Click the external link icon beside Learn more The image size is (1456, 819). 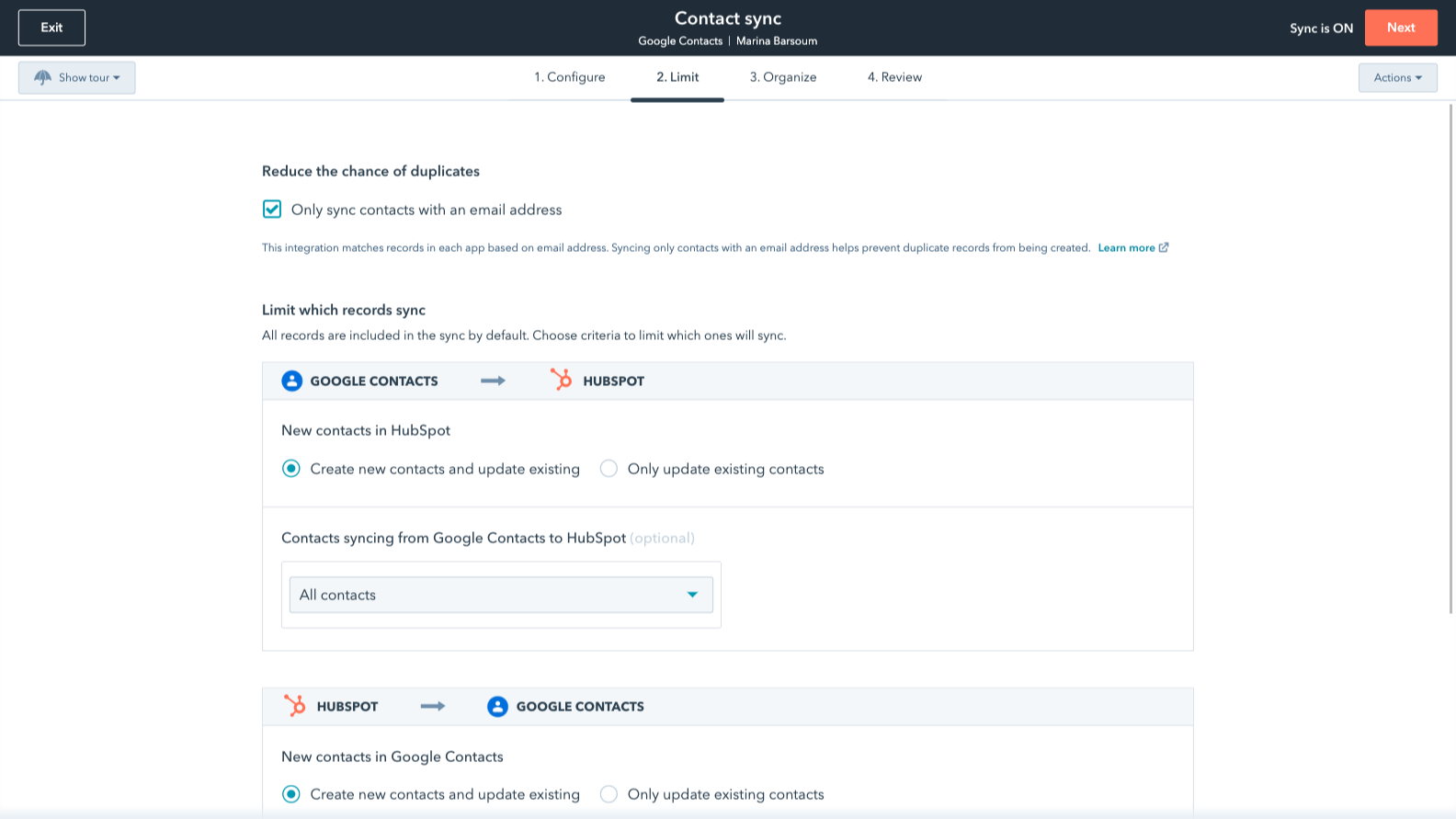(x=1164, y=247)
